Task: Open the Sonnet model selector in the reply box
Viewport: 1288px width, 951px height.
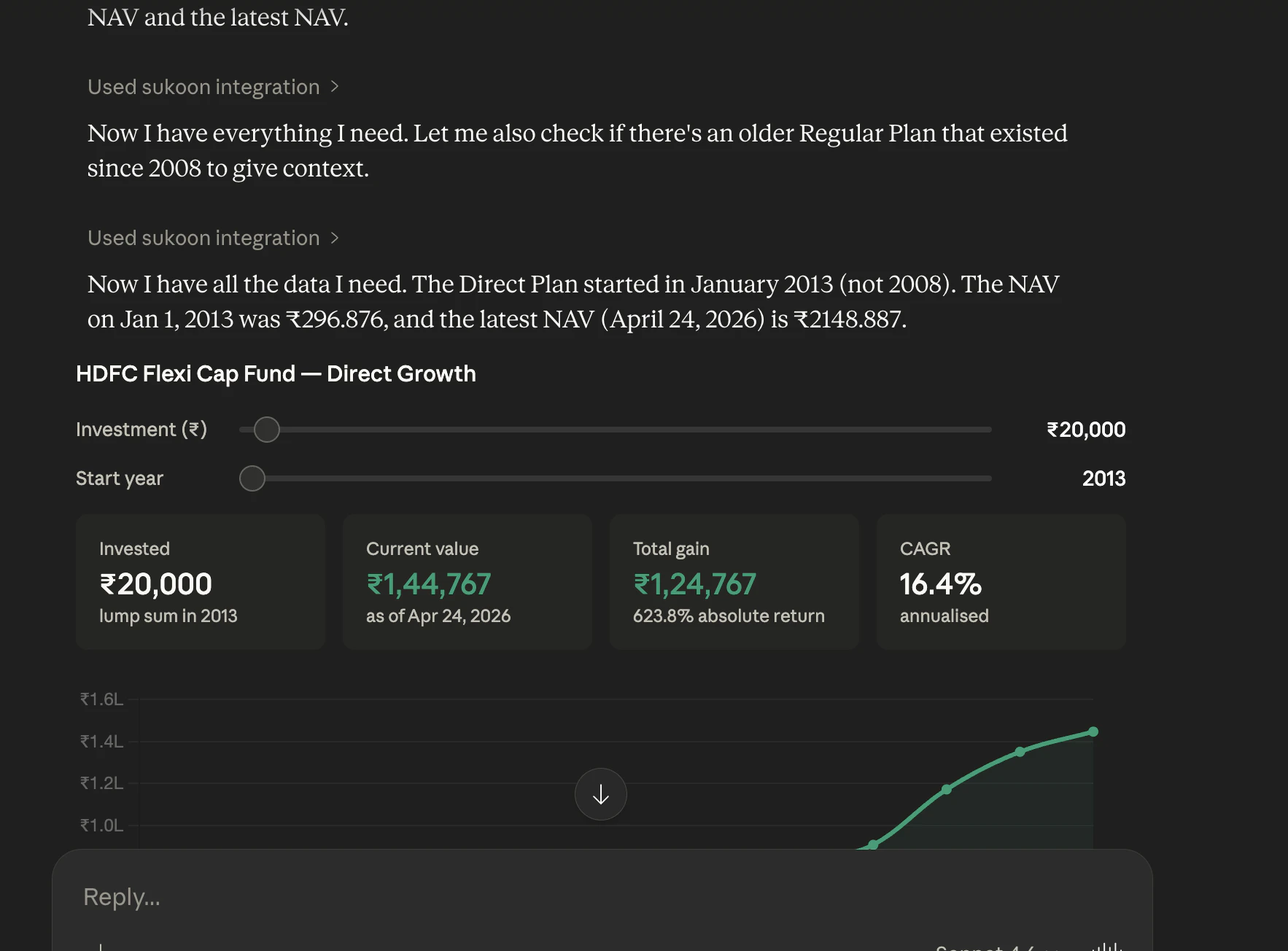Action: coord(985,947)
